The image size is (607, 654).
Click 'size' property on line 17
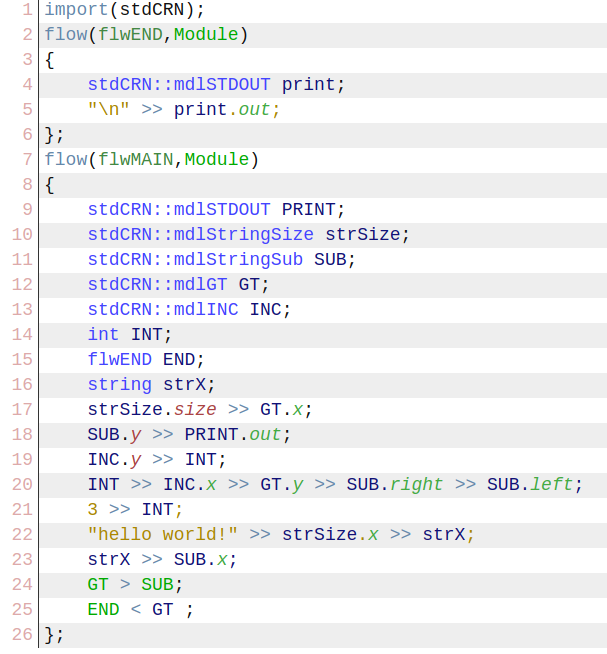tap(195, 410)
